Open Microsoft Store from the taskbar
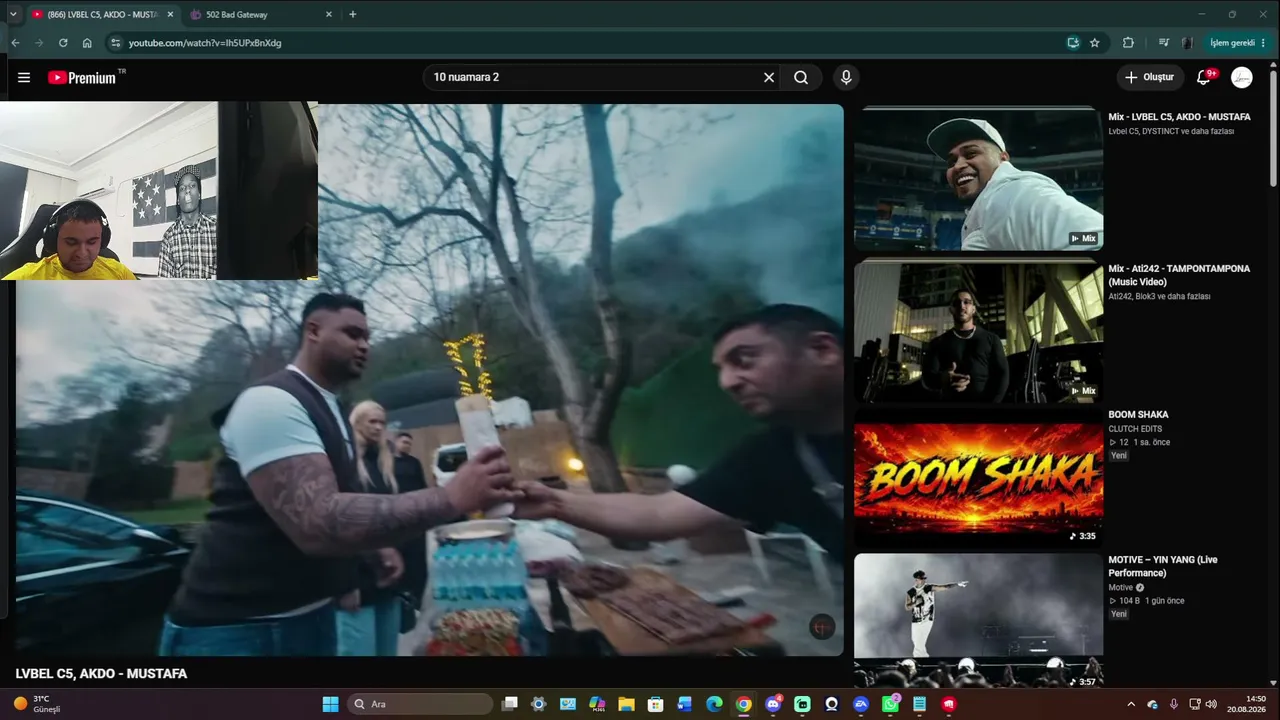 click(x=655, y=704)
